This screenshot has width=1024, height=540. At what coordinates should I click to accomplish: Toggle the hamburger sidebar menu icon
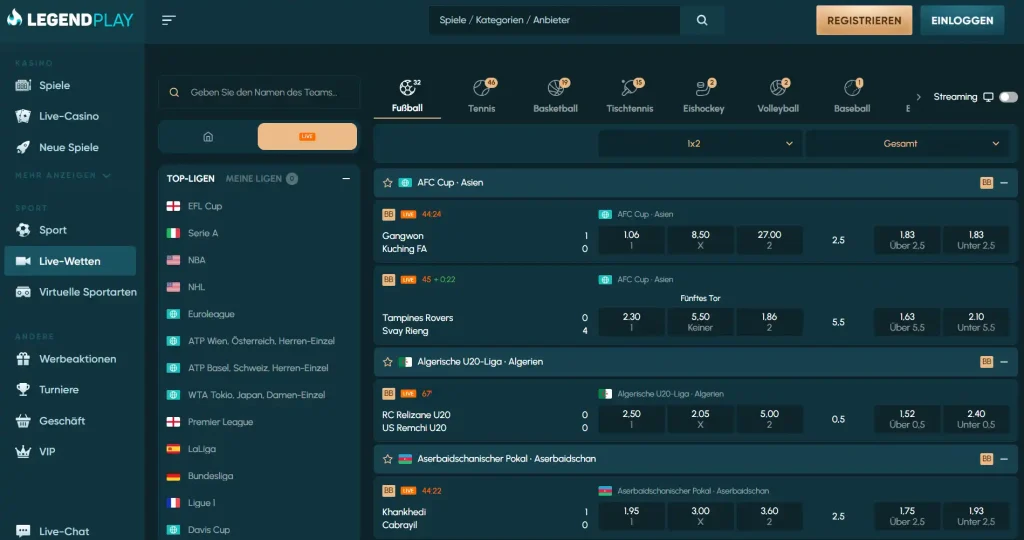click(168, 20)
